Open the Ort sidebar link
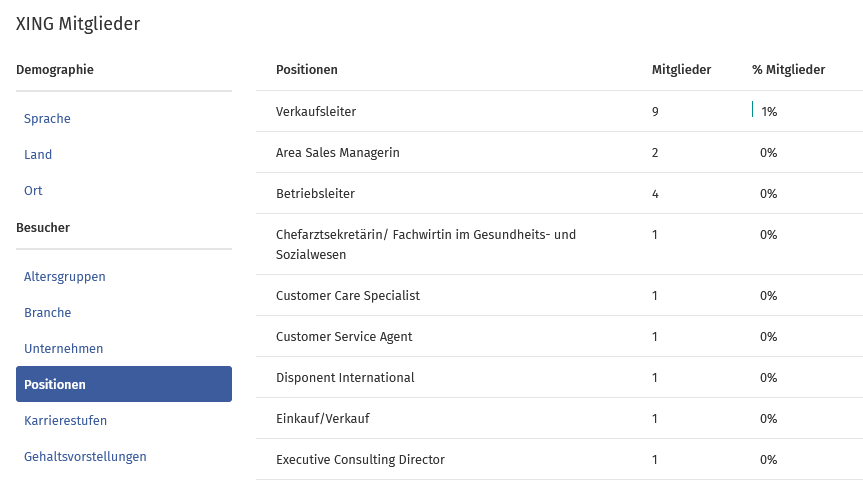This screenshot has height=482, width=863. (x=33, y=190)
